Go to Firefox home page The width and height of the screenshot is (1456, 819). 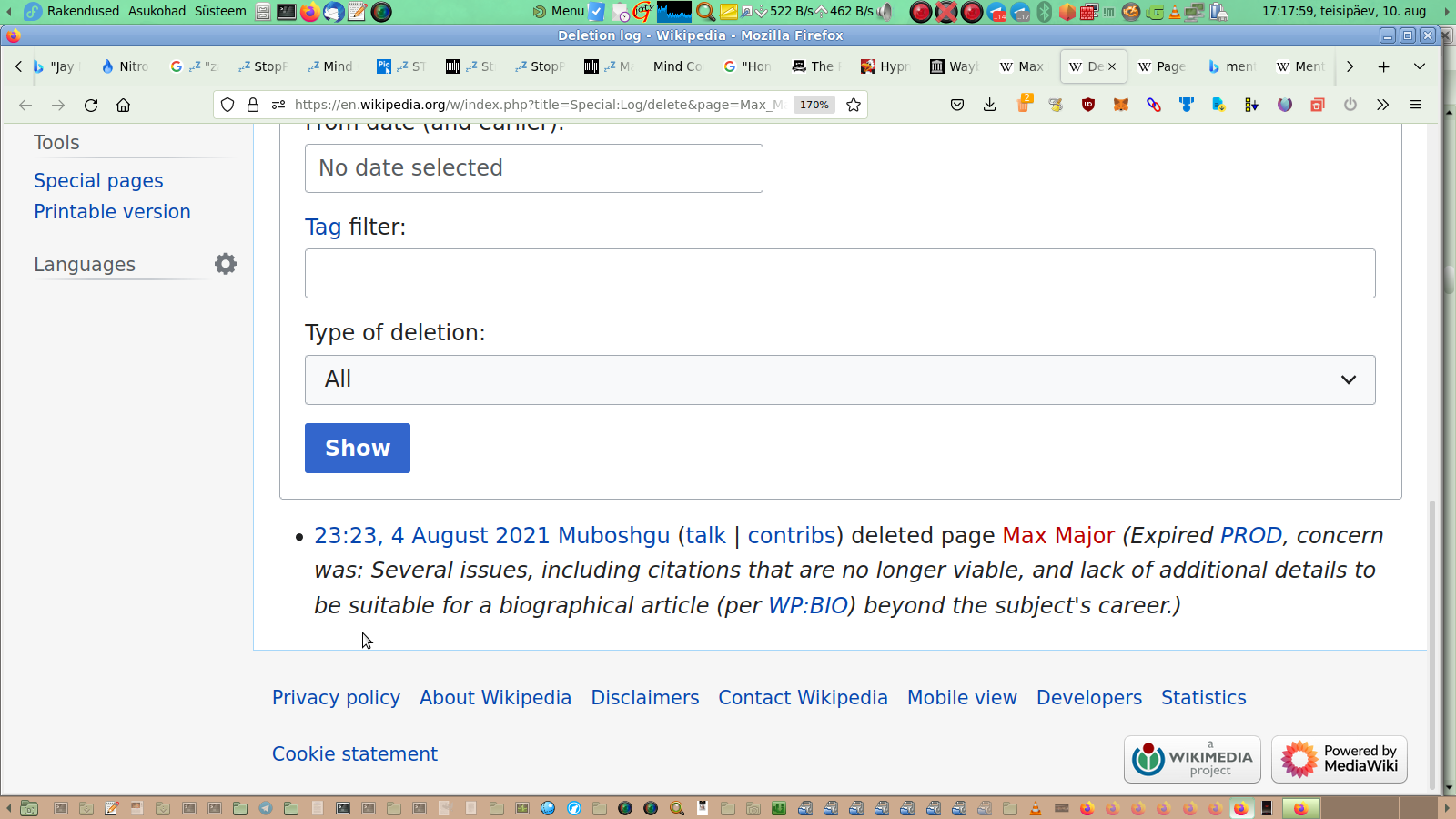(x=124, y=105)
